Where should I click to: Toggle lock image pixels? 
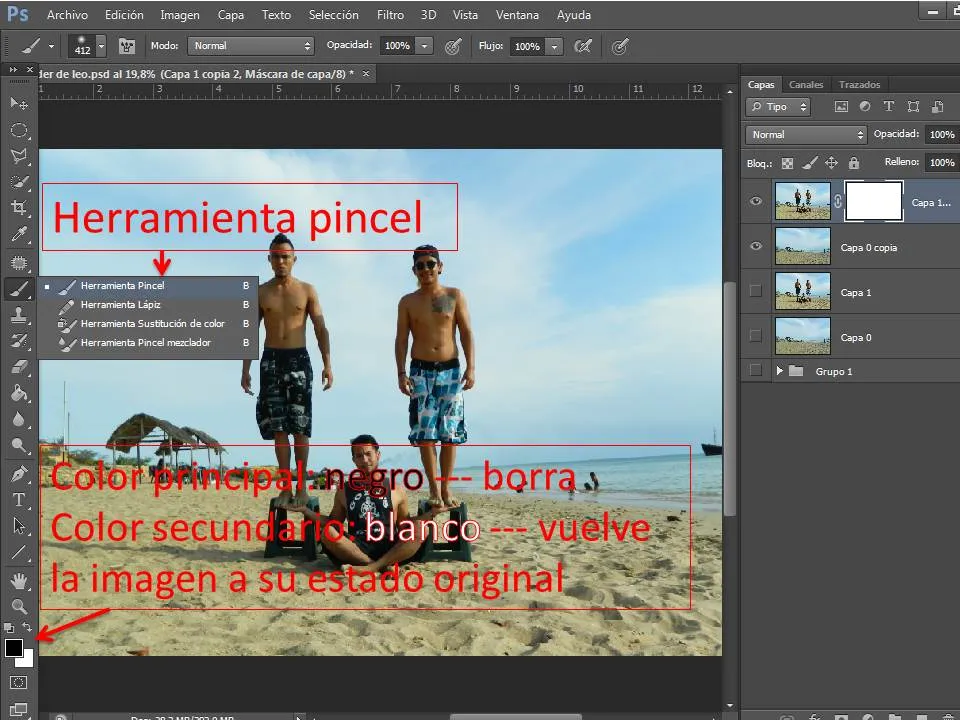810,163
